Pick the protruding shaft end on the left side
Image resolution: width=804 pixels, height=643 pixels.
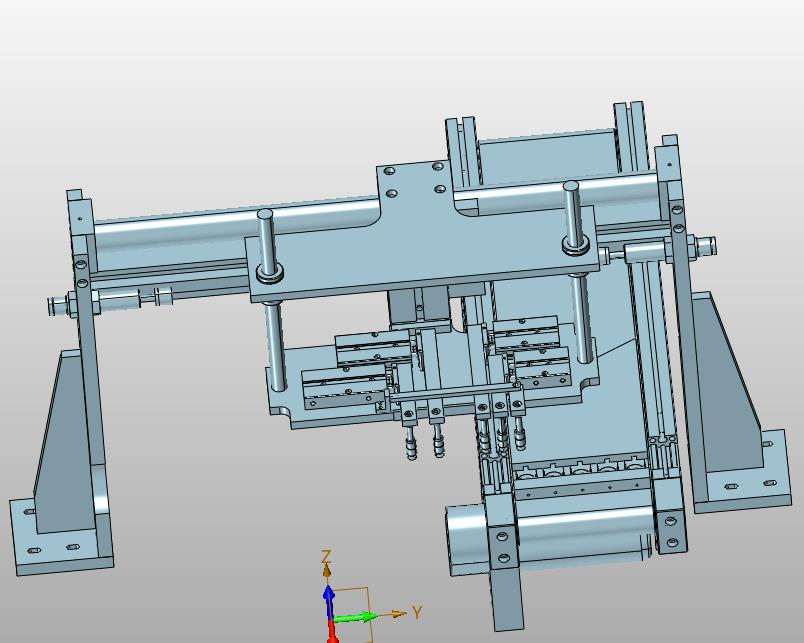(56, 306)
